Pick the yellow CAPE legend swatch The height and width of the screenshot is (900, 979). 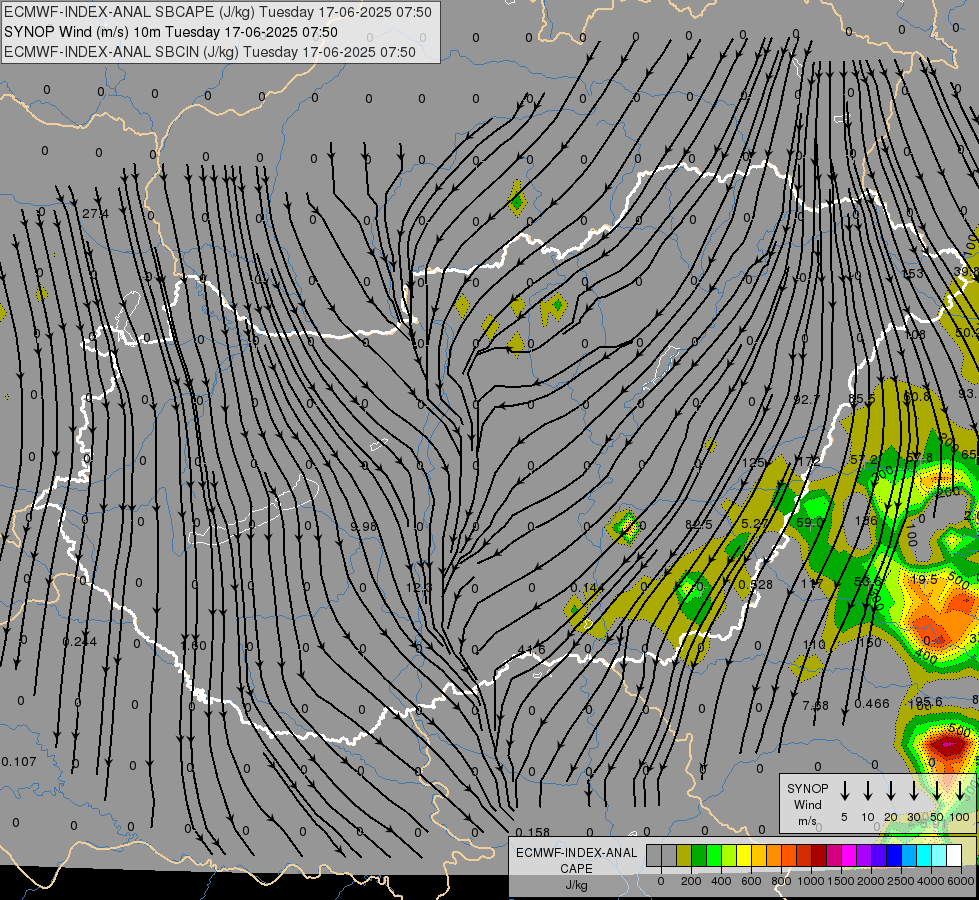tap(744, 855)
